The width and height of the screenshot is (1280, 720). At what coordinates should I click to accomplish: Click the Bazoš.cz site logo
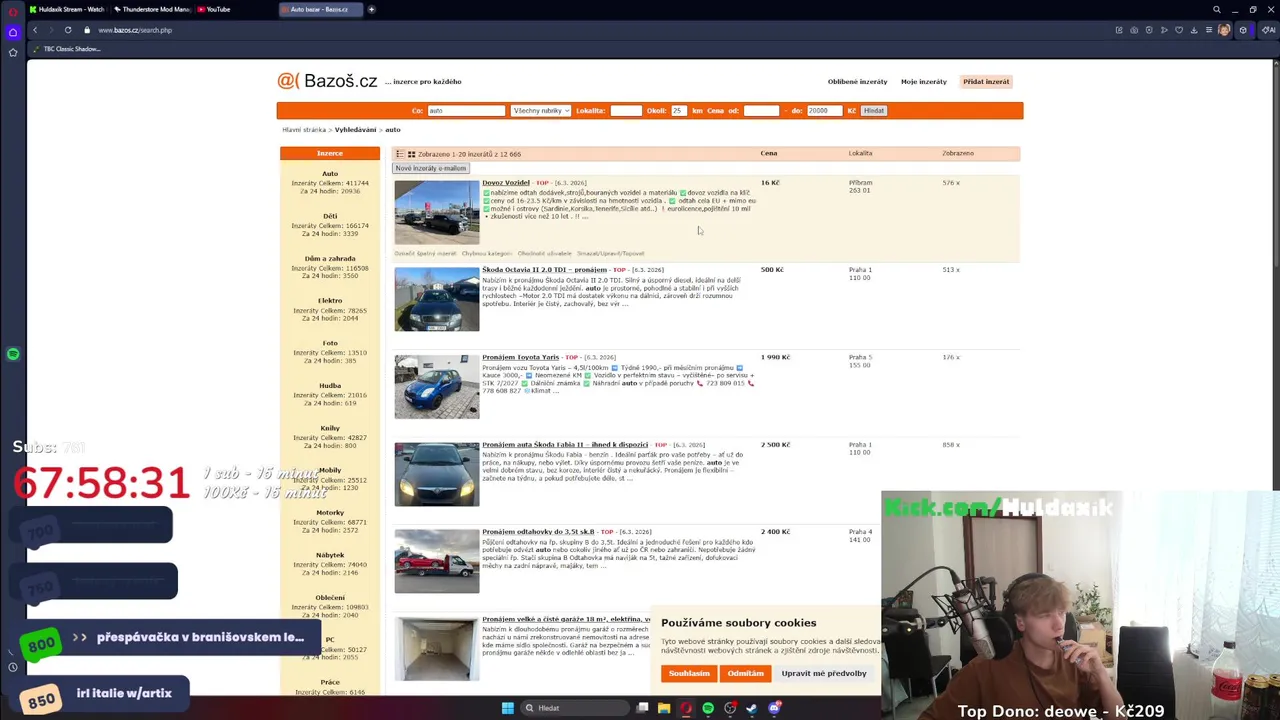point(327,81)
